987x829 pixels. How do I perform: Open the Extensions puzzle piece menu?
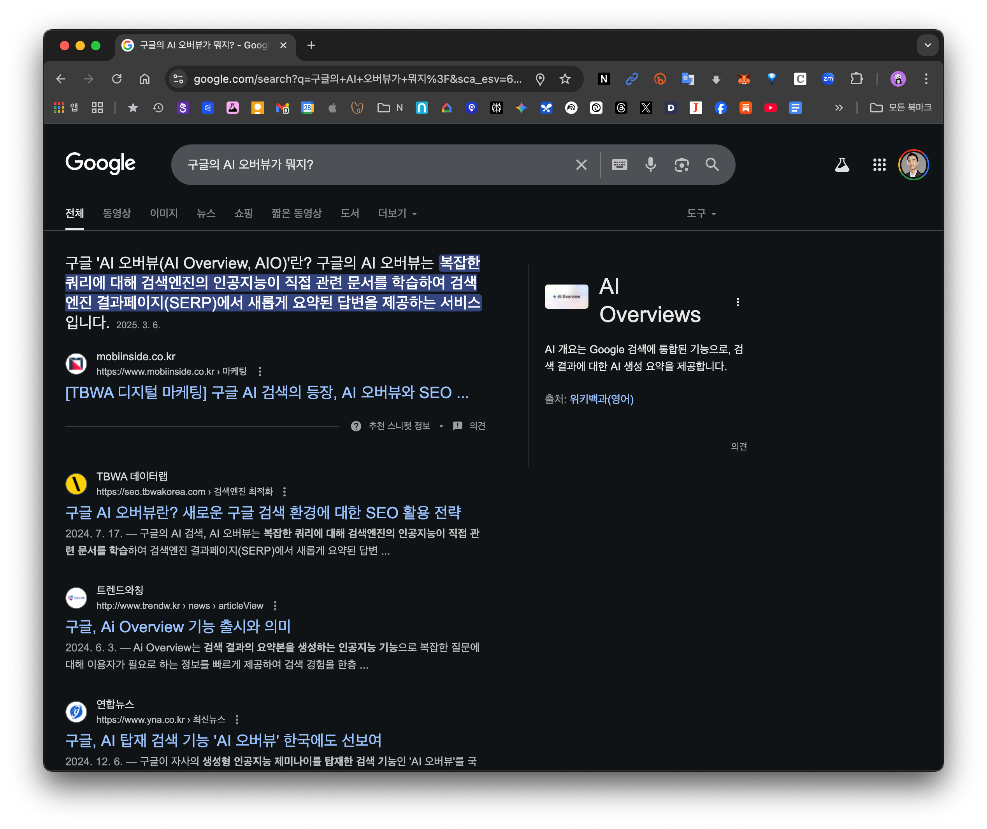[856, 79]
